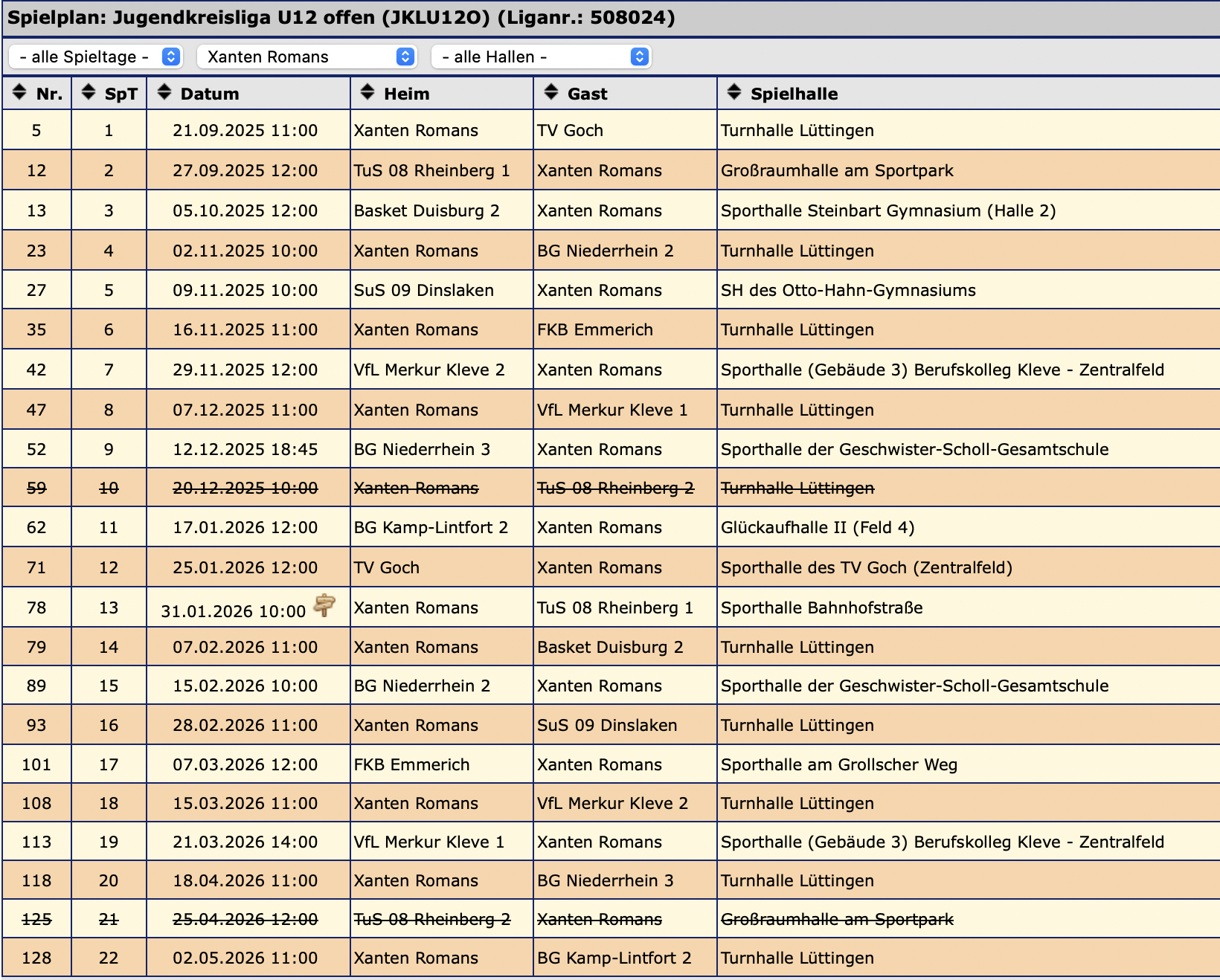Select BG Kamp-Lintfort 2 guest in game 128
This screenshot has width=1220, height=980.
tap(614, 958)
